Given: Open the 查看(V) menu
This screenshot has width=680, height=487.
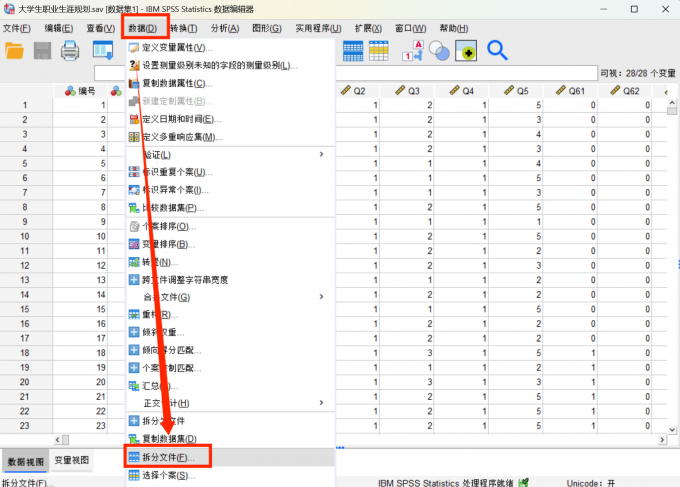Looking at the screenshot, I should (x=101, y=29).
